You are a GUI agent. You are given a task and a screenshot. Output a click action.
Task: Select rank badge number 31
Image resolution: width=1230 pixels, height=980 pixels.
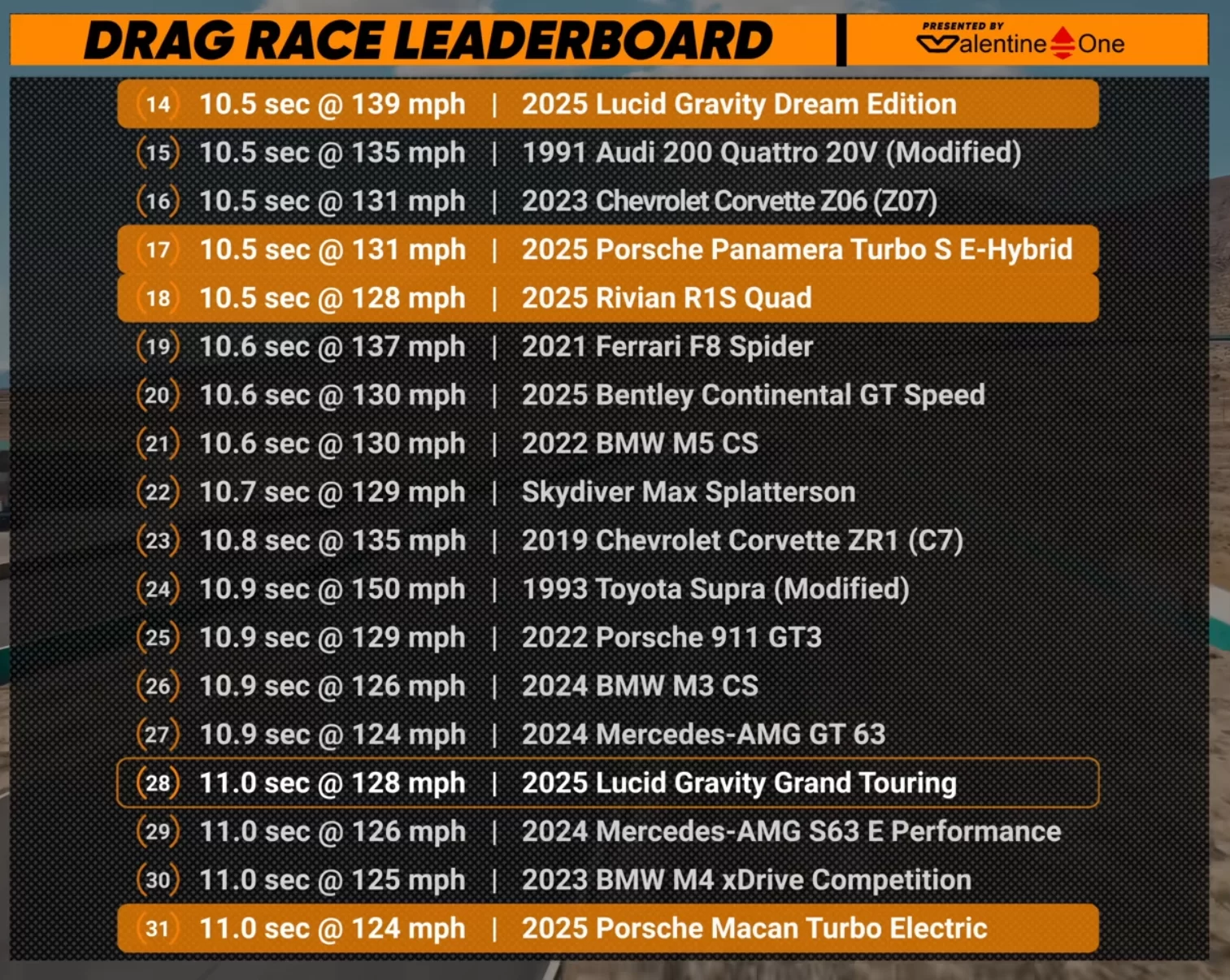click(158, 928)
